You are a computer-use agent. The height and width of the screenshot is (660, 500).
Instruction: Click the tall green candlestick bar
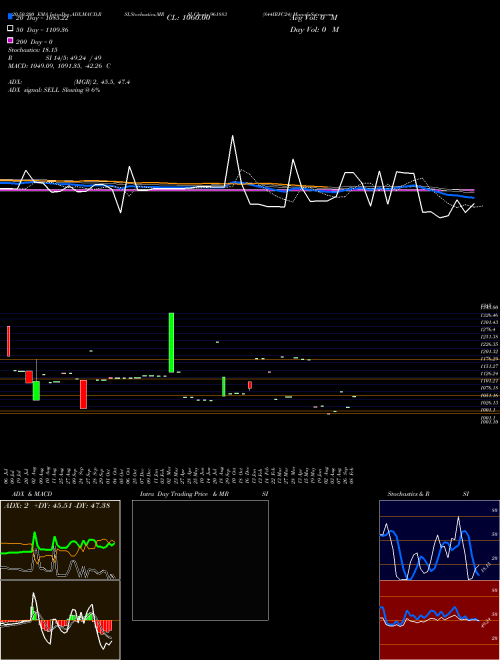point(171,343)
